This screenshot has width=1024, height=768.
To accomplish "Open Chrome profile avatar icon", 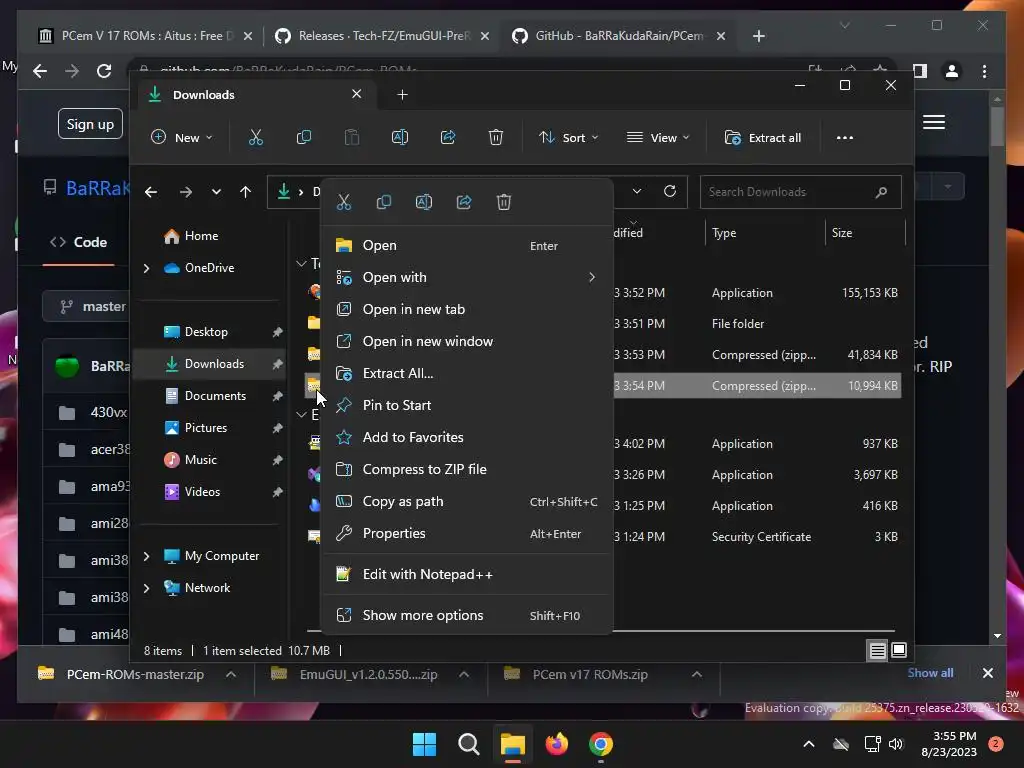I will point(952,71).
